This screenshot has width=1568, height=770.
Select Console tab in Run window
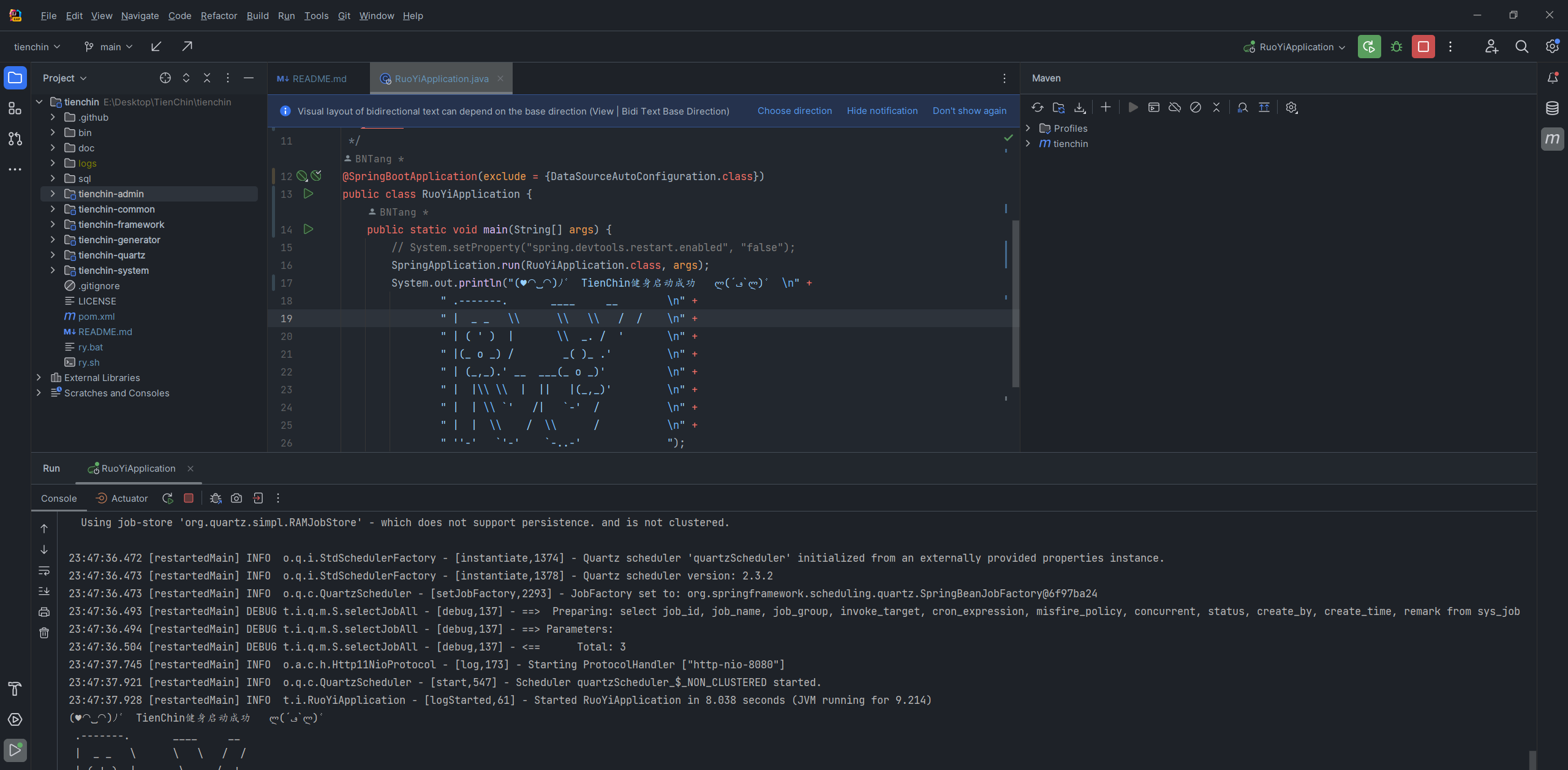(59, 498)
